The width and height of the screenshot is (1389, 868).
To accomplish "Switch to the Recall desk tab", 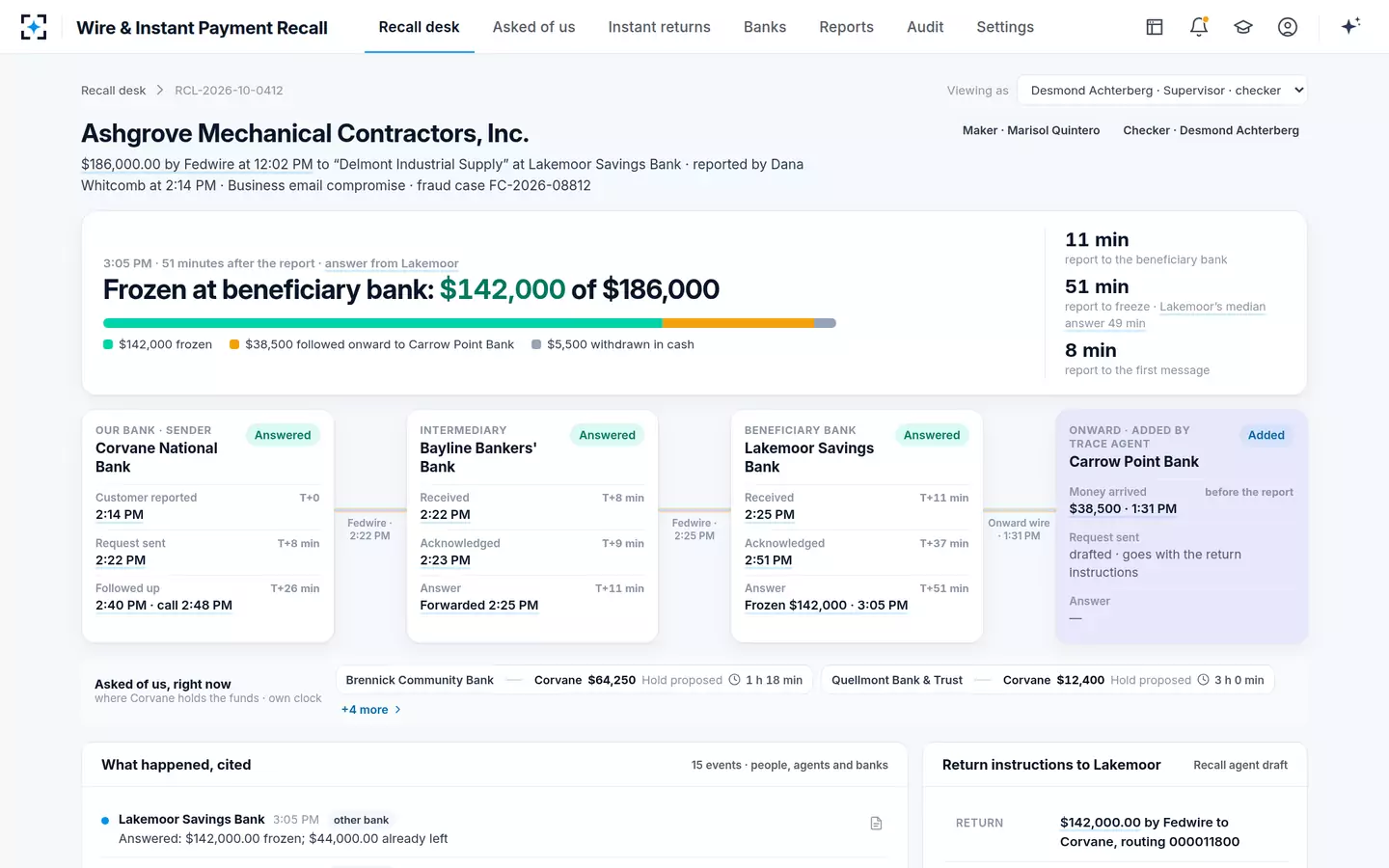I will click(419, 27).
